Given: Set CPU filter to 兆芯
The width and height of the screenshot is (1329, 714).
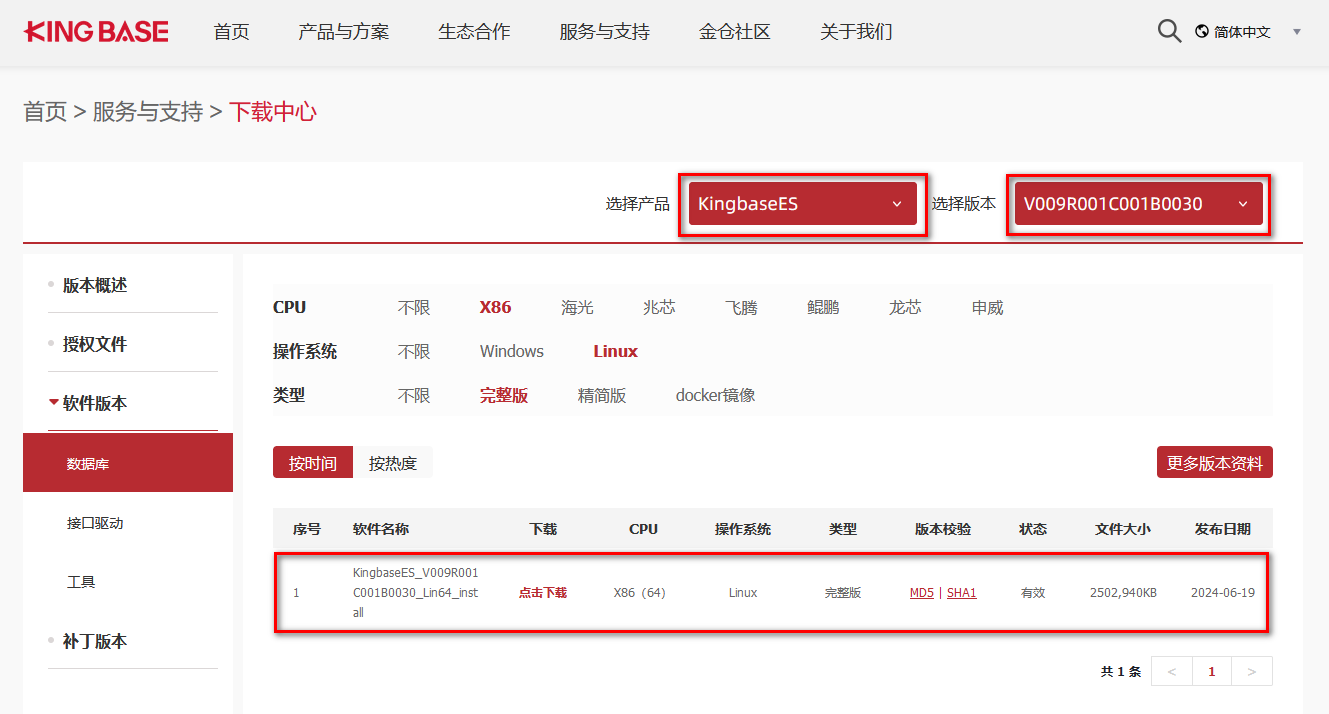Looking at the screenshot, I should click(659, 307).
